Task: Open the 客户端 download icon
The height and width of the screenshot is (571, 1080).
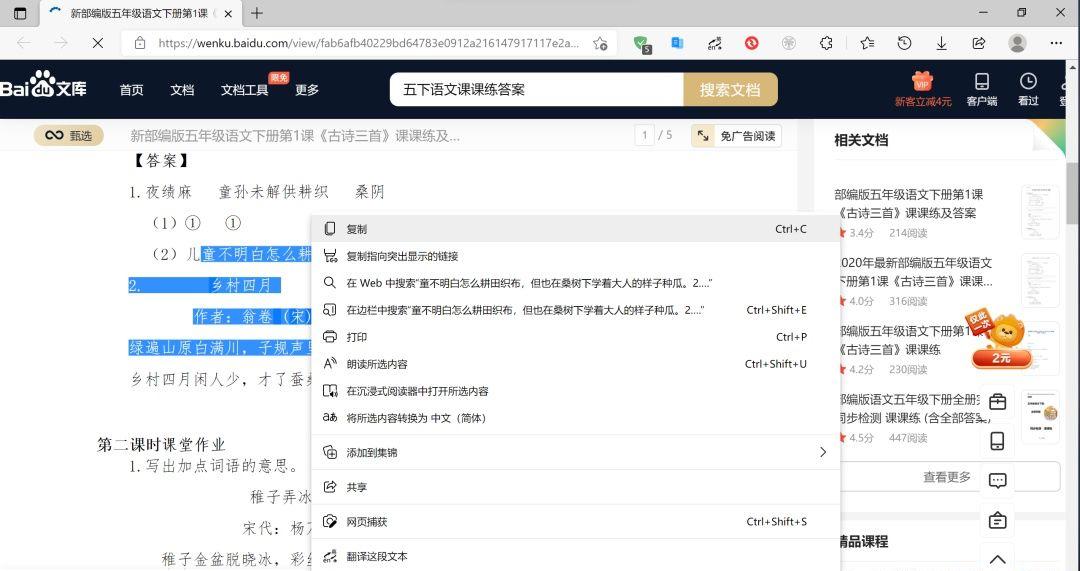Action: (982, 89)
